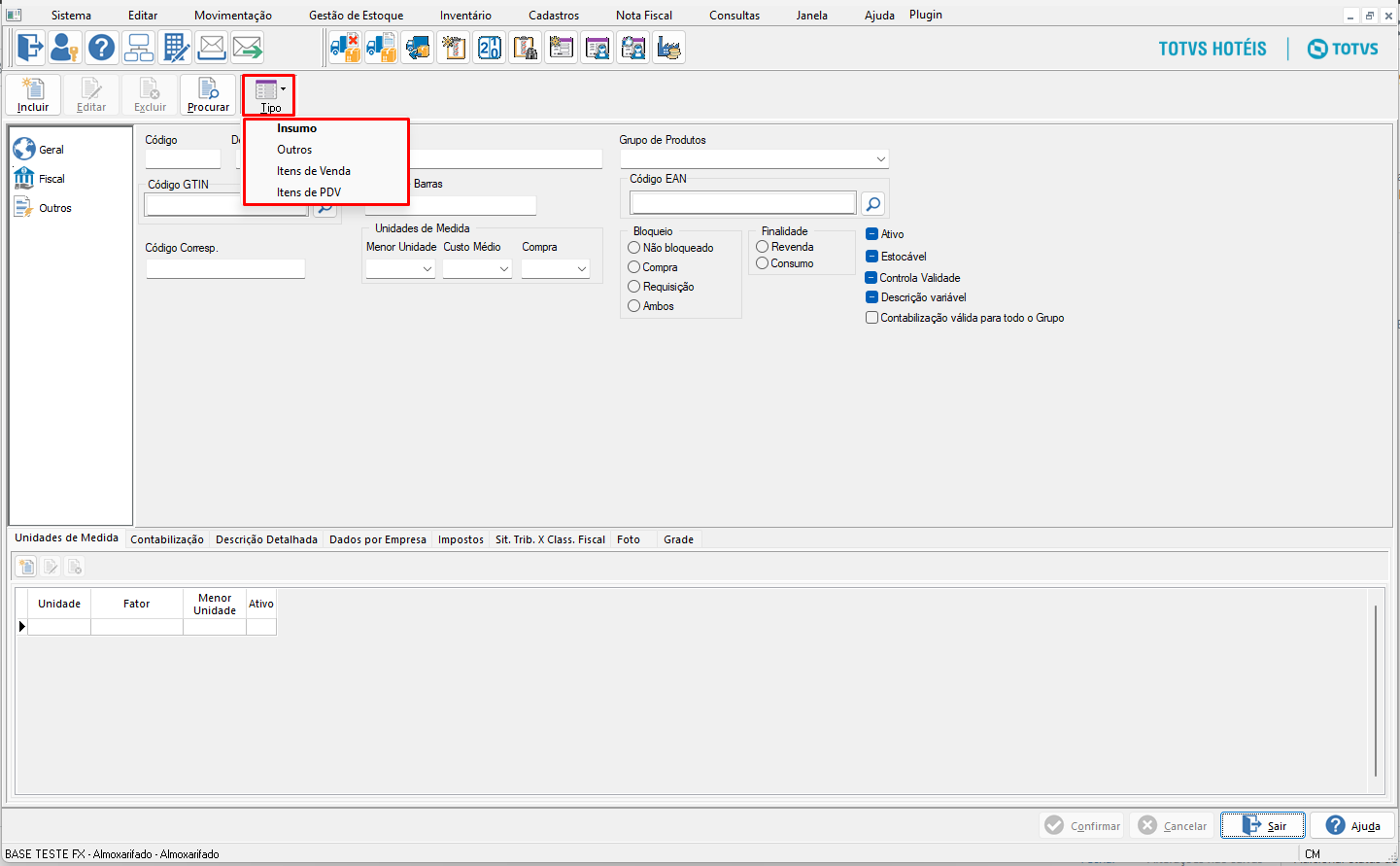The width and height of the screenshot is (1400, 866).
Task: Choose Itens de Venda from Tipo menu
Action: pyautogui.click(x=314, y=171)
